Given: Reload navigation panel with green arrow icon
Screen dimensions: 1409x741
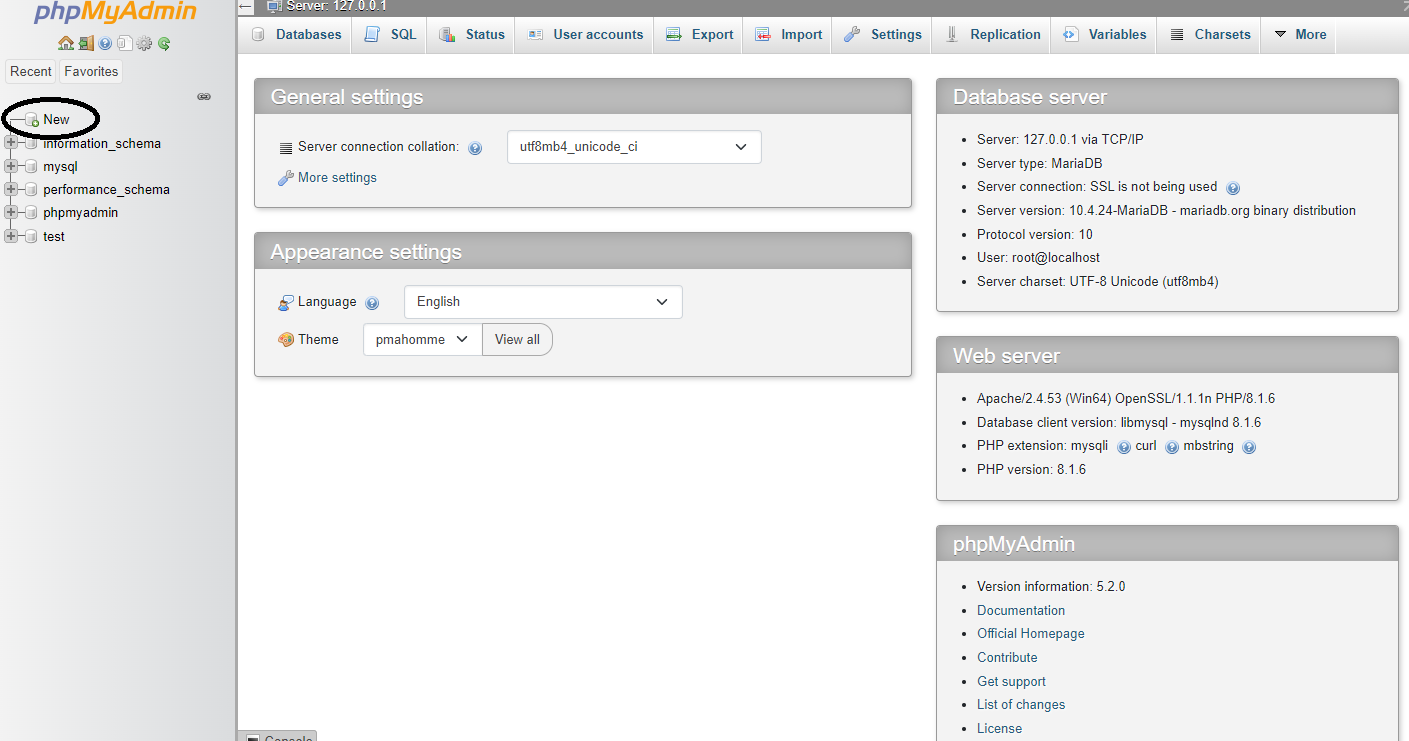Looking at the screenshot, I should (x=164, y=43).
